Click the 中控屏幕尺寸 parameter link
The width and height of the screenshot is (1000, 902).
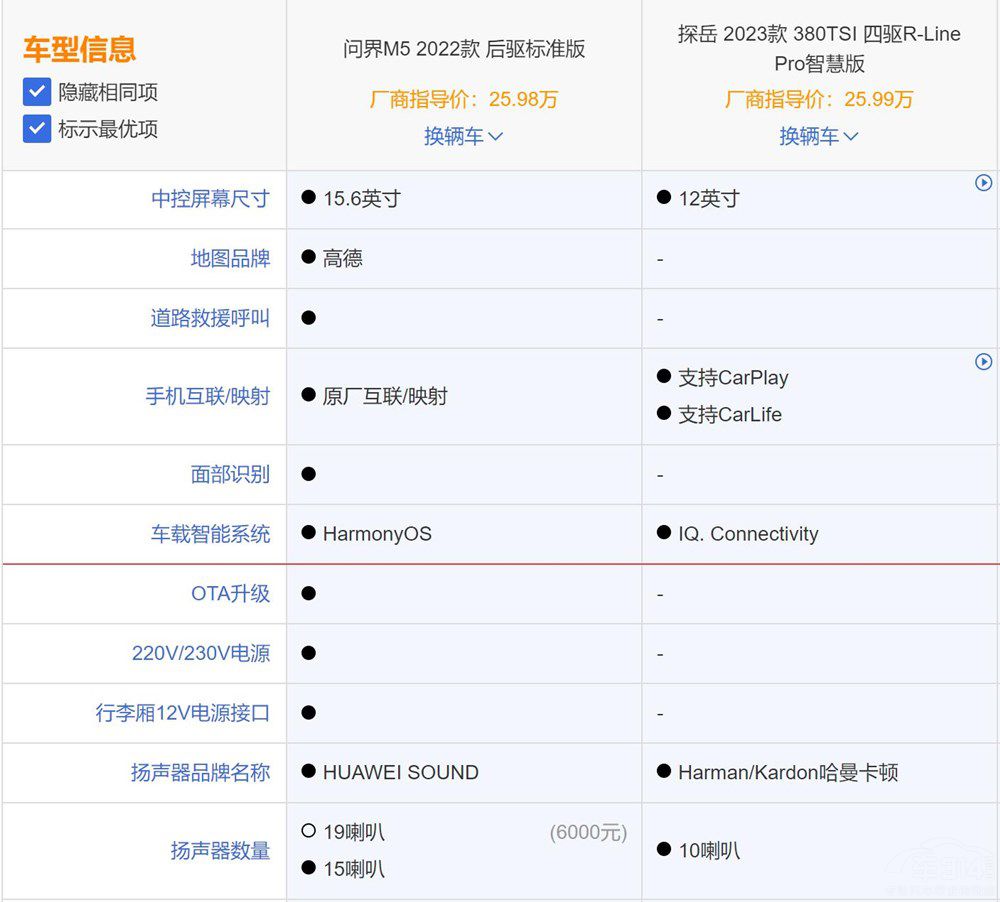[x=210, y=199]
